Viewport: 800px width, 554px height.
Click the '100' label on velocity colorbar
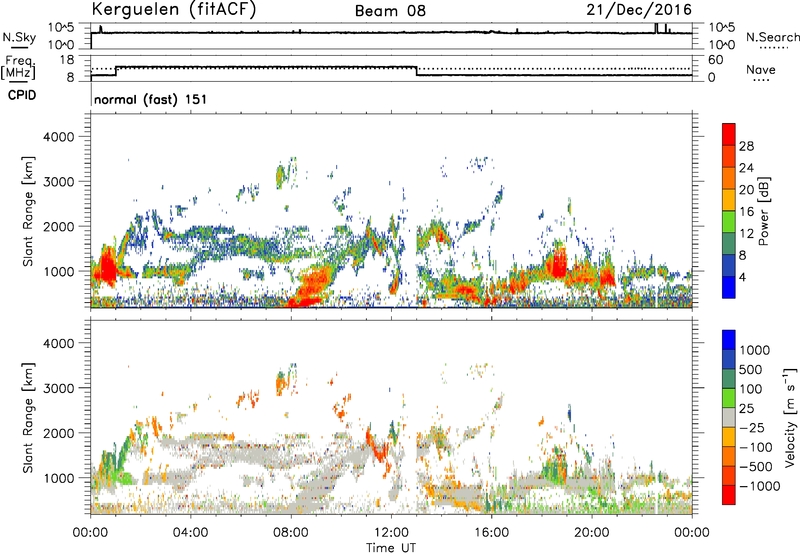pyautogui.click(x=751, y=389)
